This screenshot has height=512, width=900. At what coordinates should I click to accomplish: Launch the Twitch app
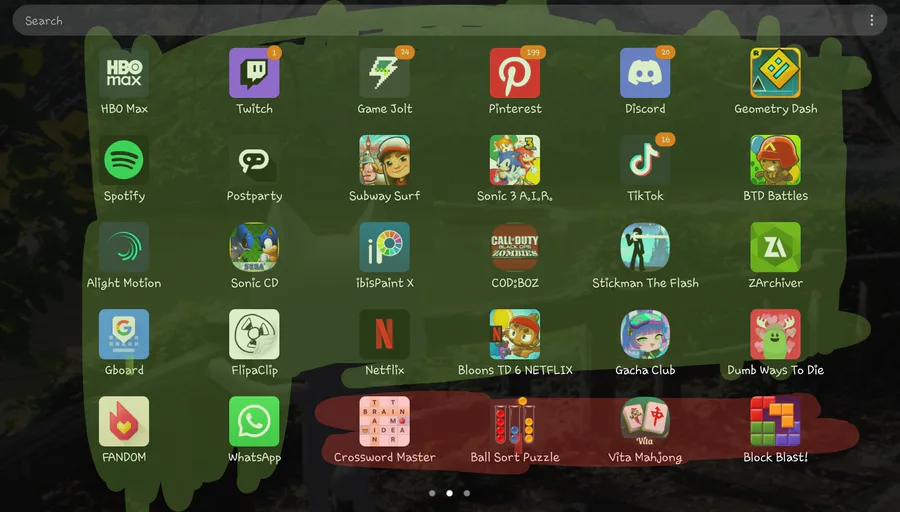[254, 73]
